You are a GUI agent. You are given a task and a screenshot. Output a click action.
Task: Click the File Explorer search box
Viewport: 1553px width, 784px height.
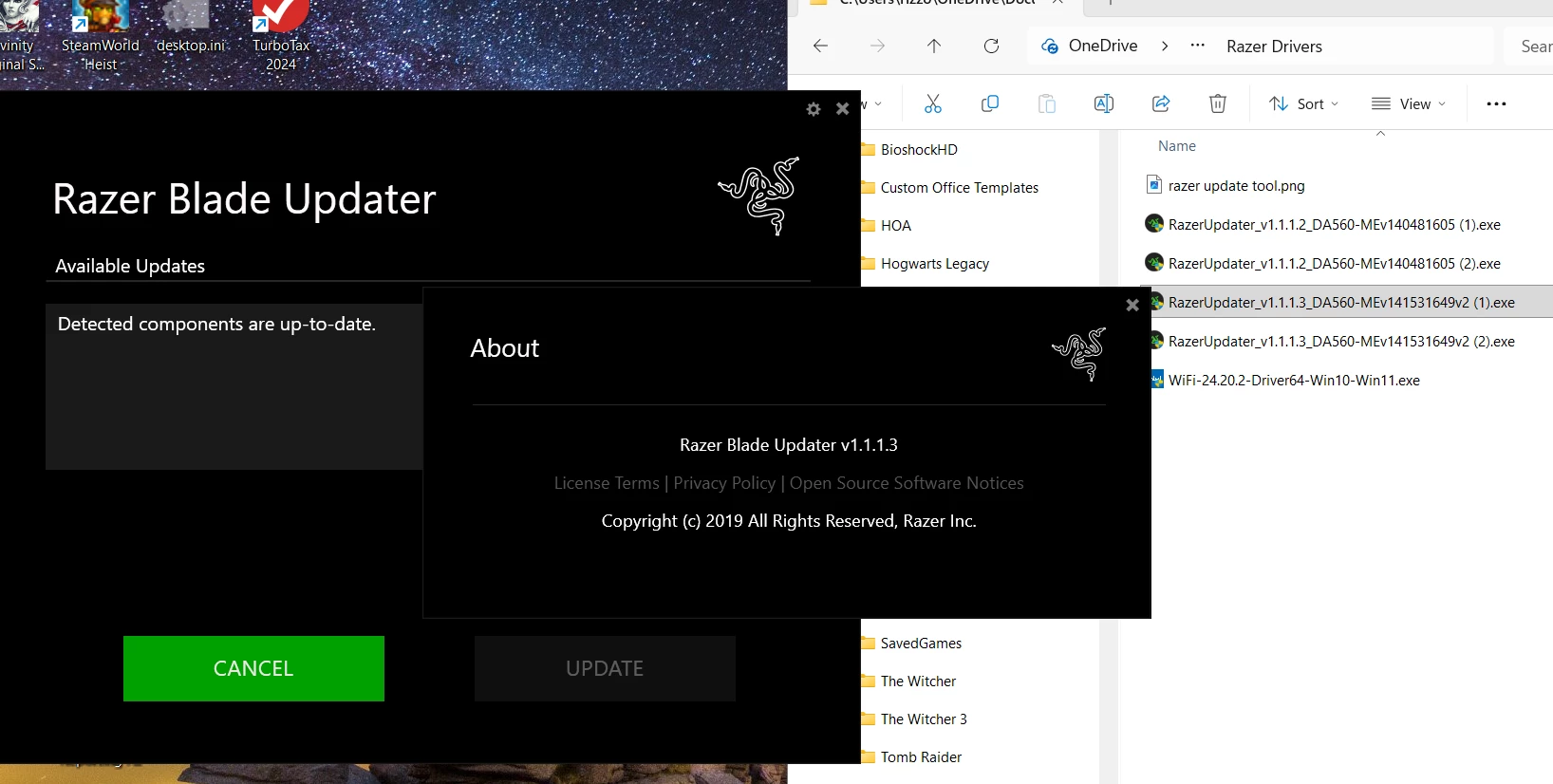[1529, 46]
